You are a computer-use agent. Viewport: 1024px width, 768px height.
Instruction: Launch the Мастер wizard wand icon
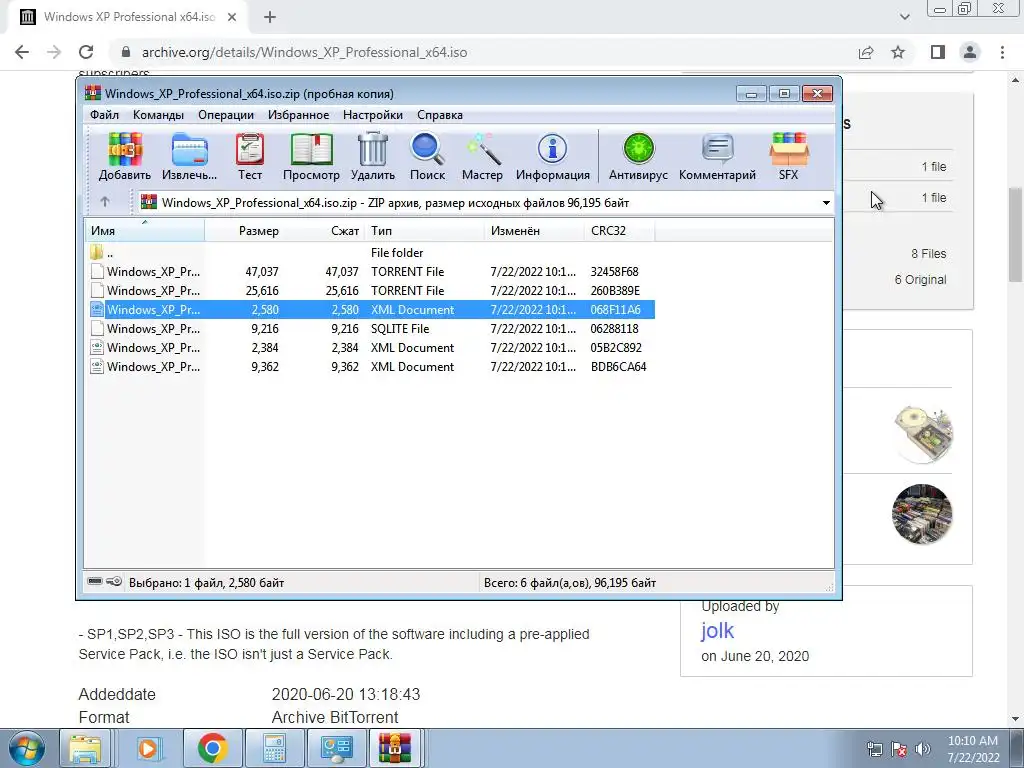482,157
